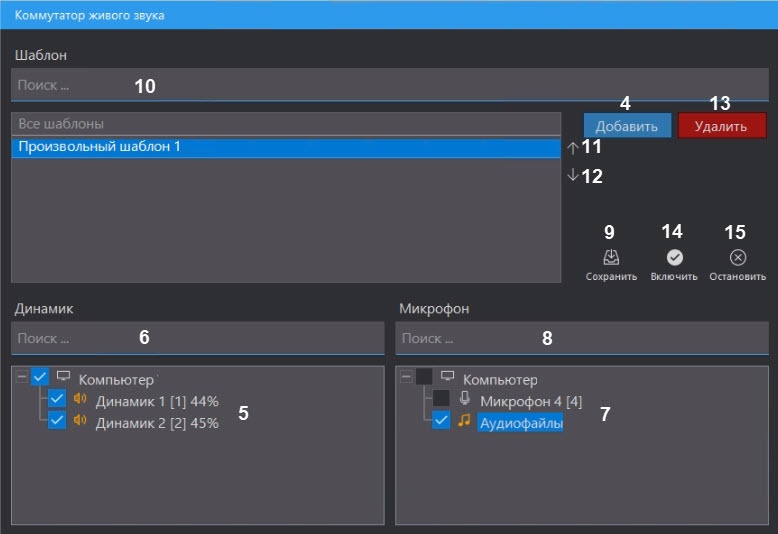Click the Остановить stop icon
The width and height of the screenshot is (778, 534).
click(x=738, y=258)
